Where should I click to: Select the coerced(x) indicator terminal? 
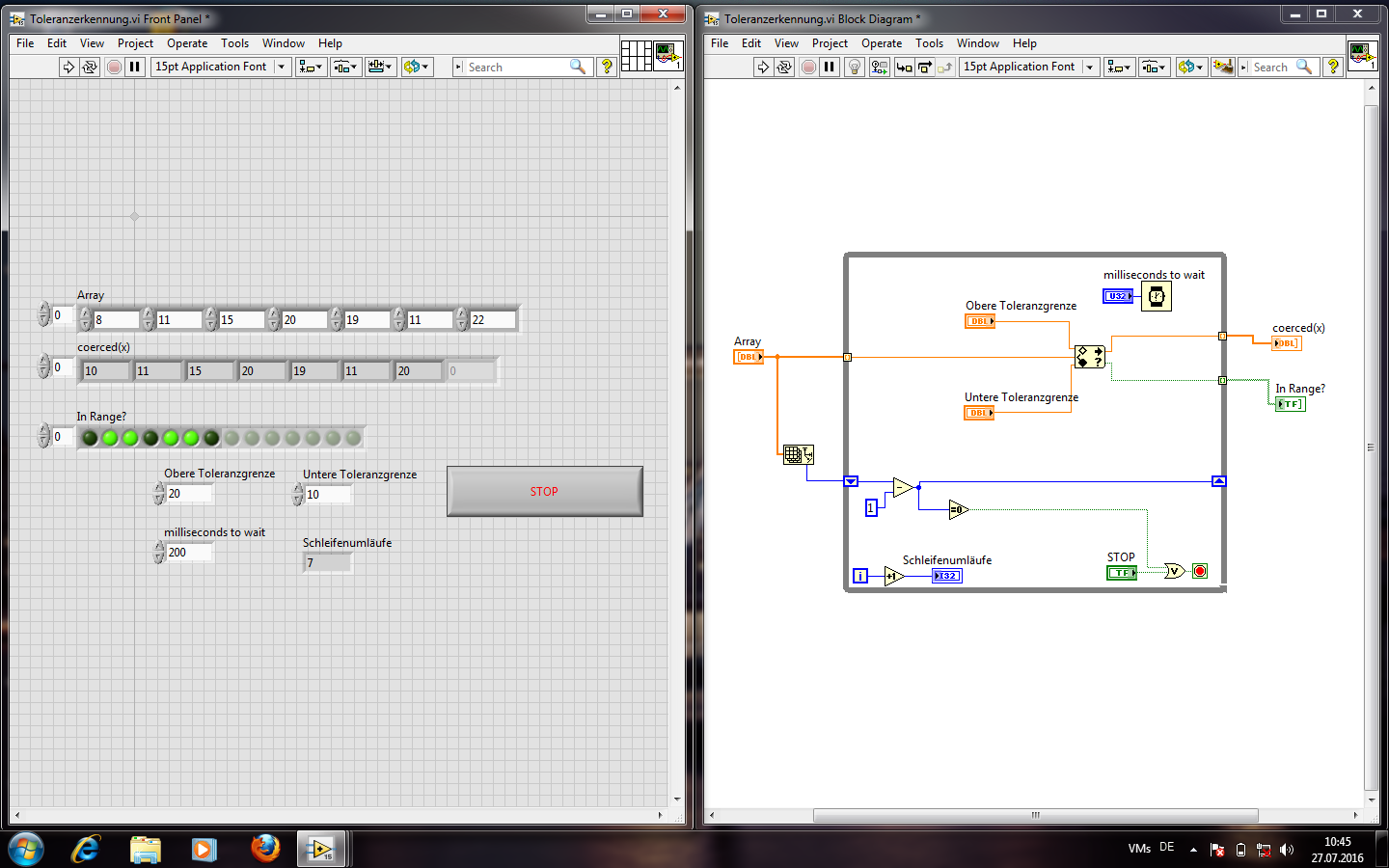(x=1286, y=343)
